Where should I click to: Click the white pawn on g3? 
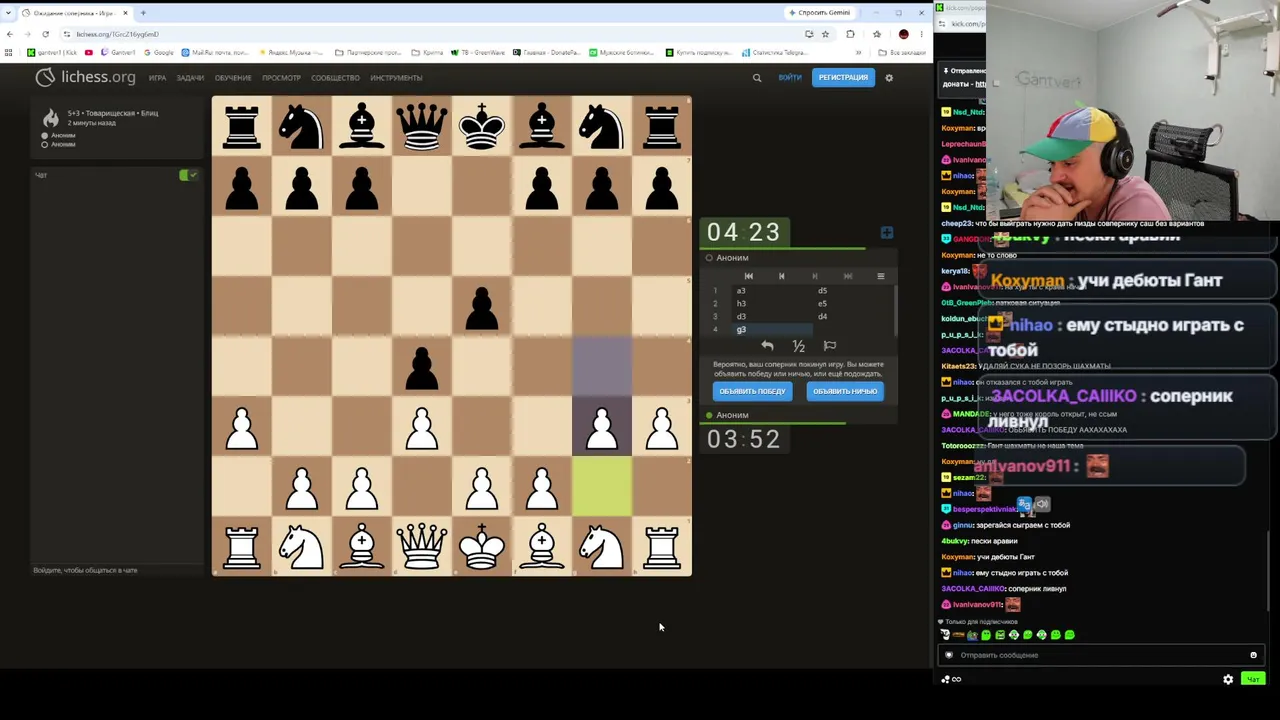pos(601,426)
